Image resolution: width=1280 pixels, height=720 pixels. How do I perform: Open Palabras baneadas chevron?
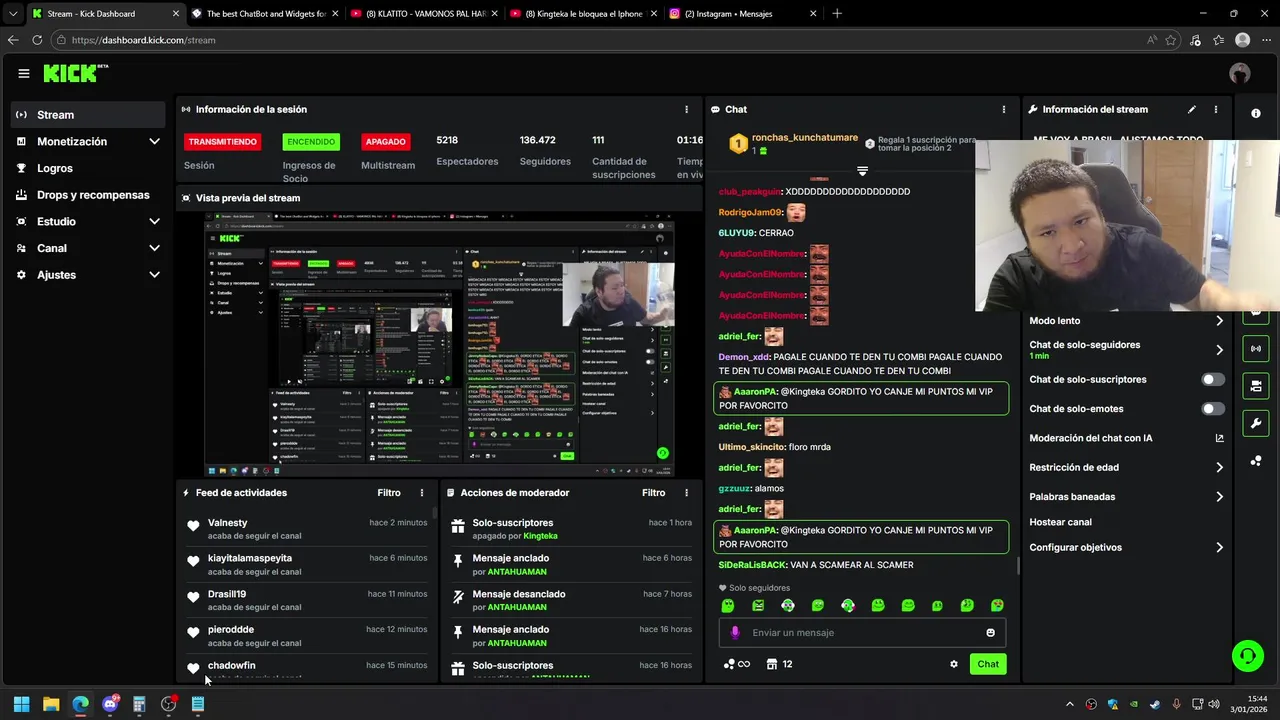click(1219, 496)
